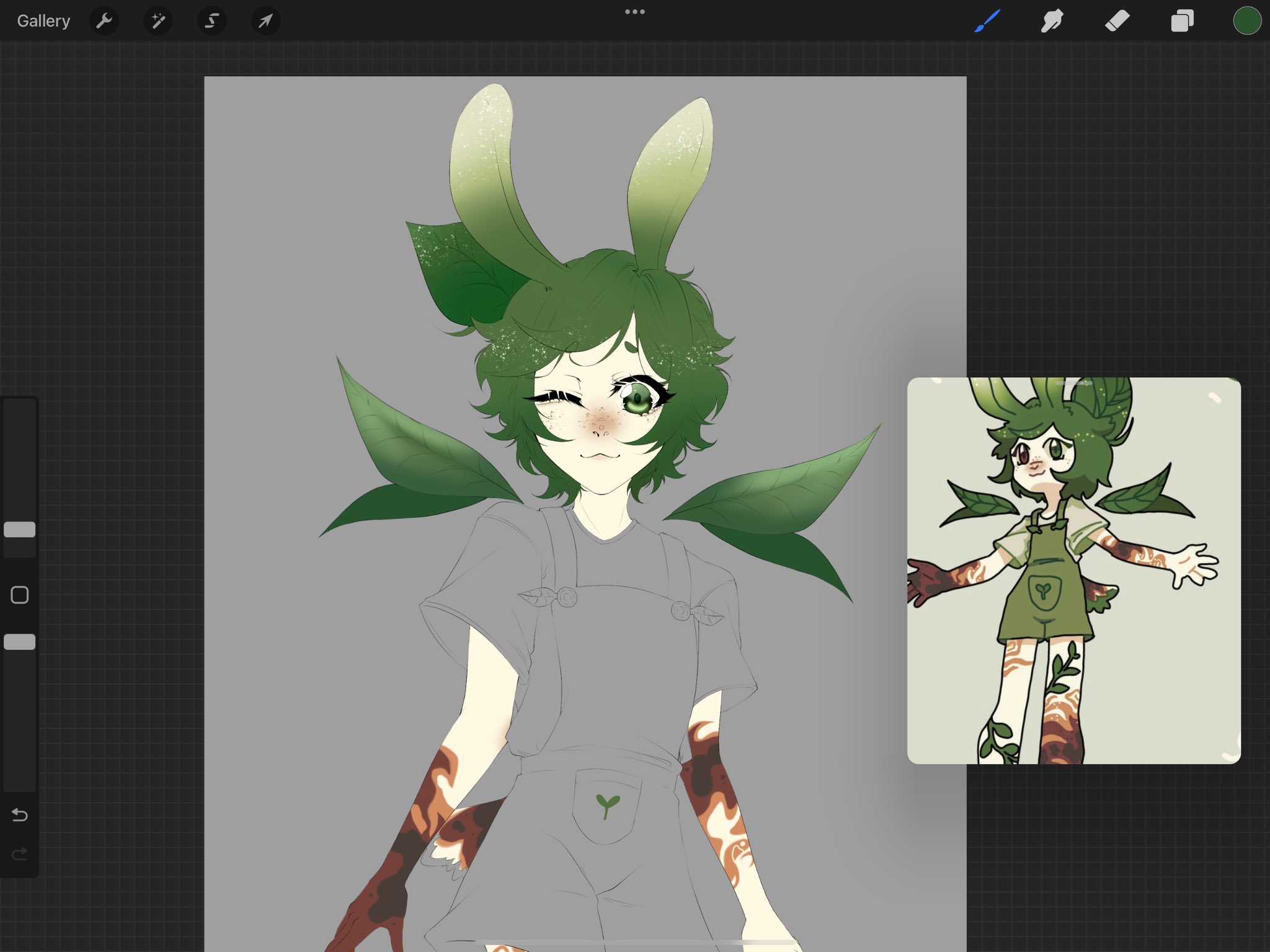The height and width of the screenshot is (952, 1270).
Task: Click the brush opacity slider handle
Action: pos(20,642)
